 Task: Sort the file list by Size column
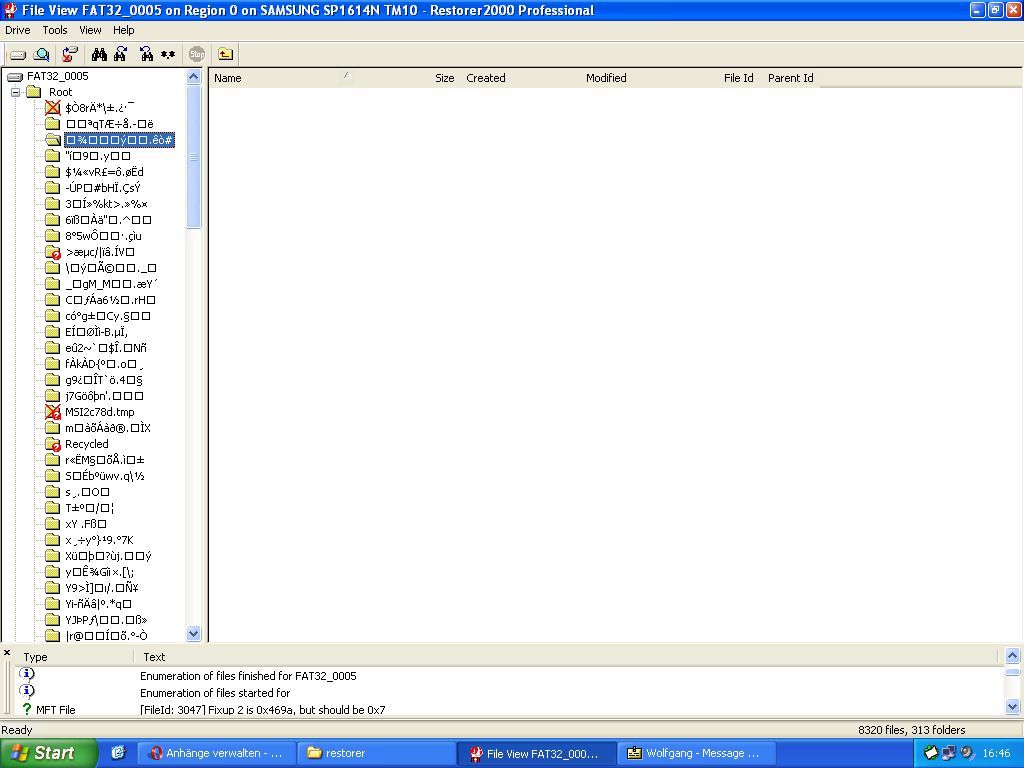444,78
